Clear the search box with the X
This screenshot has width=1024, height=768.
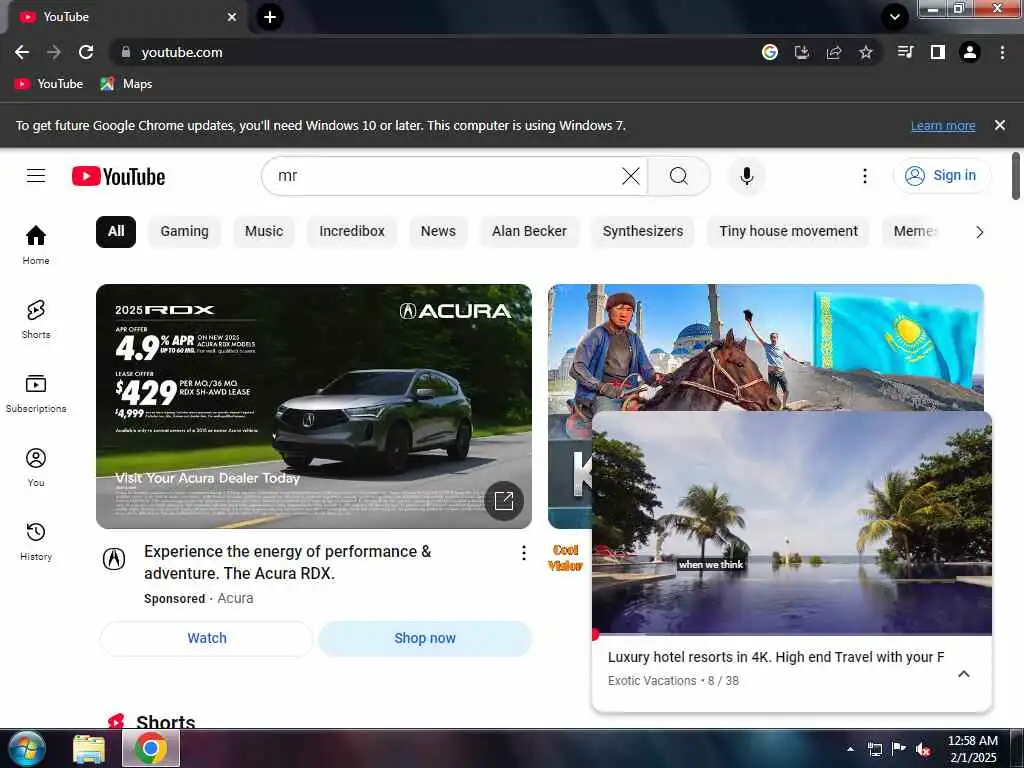tap(631, 176)
